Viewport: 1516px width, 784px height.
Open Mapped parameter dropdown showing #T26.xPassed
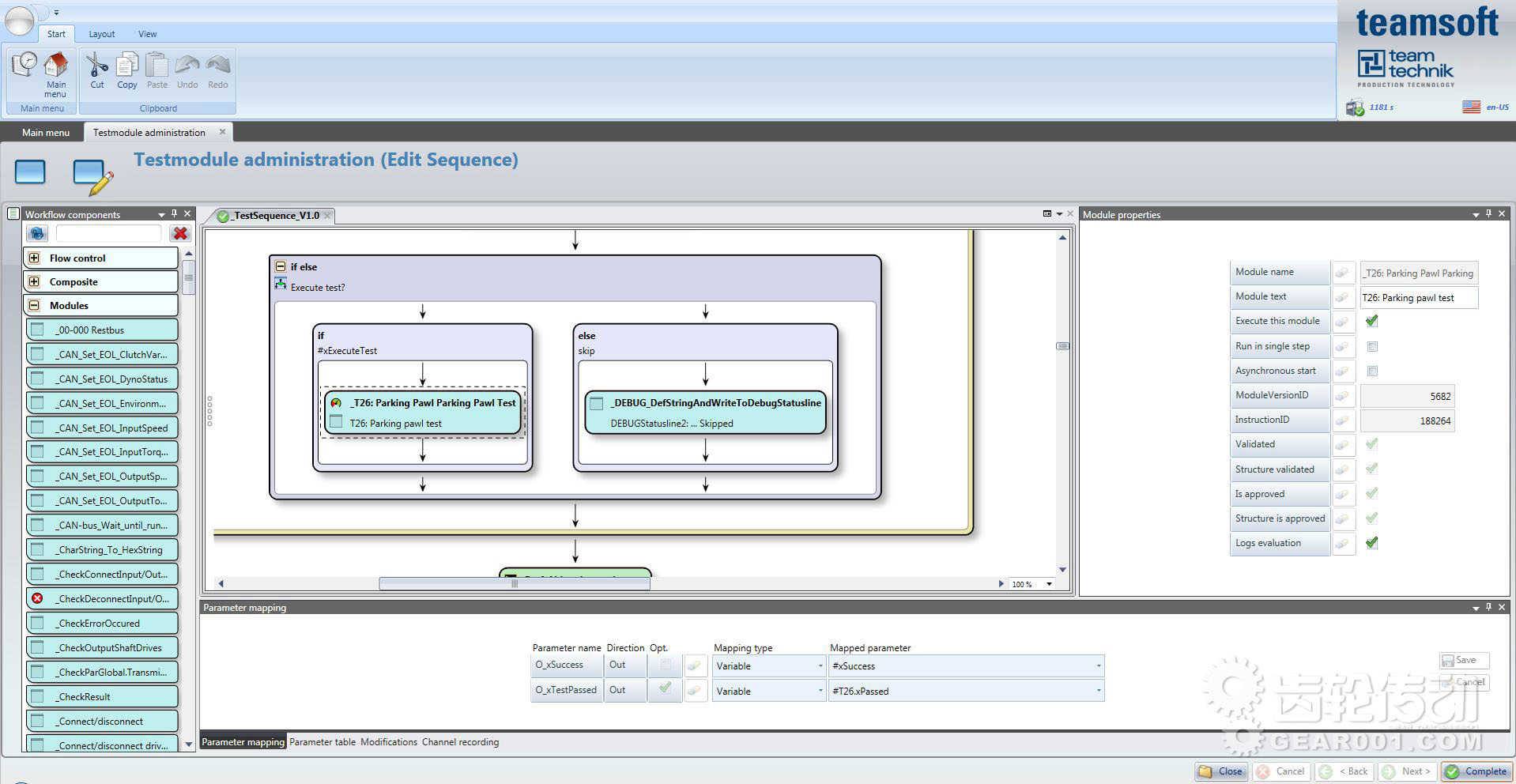pos(1098,691)
